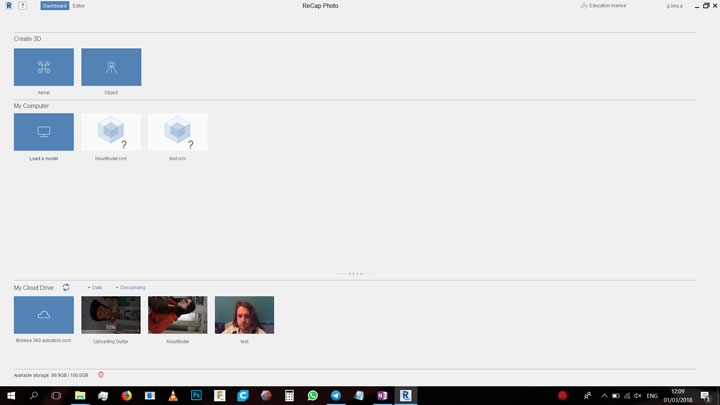This screenshot has width=720, height=405.
Task: Click ReCap Photo taskbar icon
Action: [x=405, y=395]
